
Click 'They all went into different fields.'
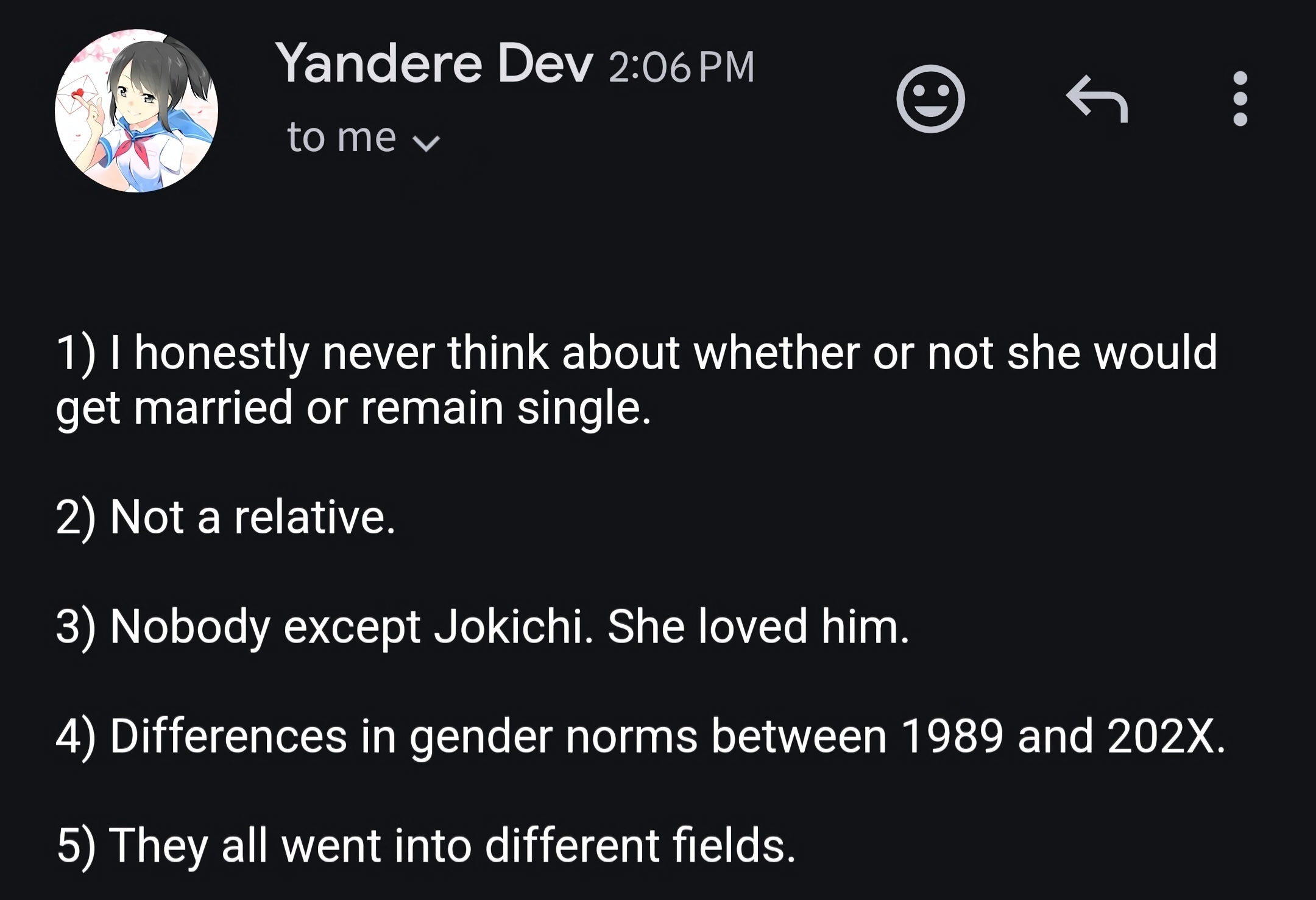[452, 845]
